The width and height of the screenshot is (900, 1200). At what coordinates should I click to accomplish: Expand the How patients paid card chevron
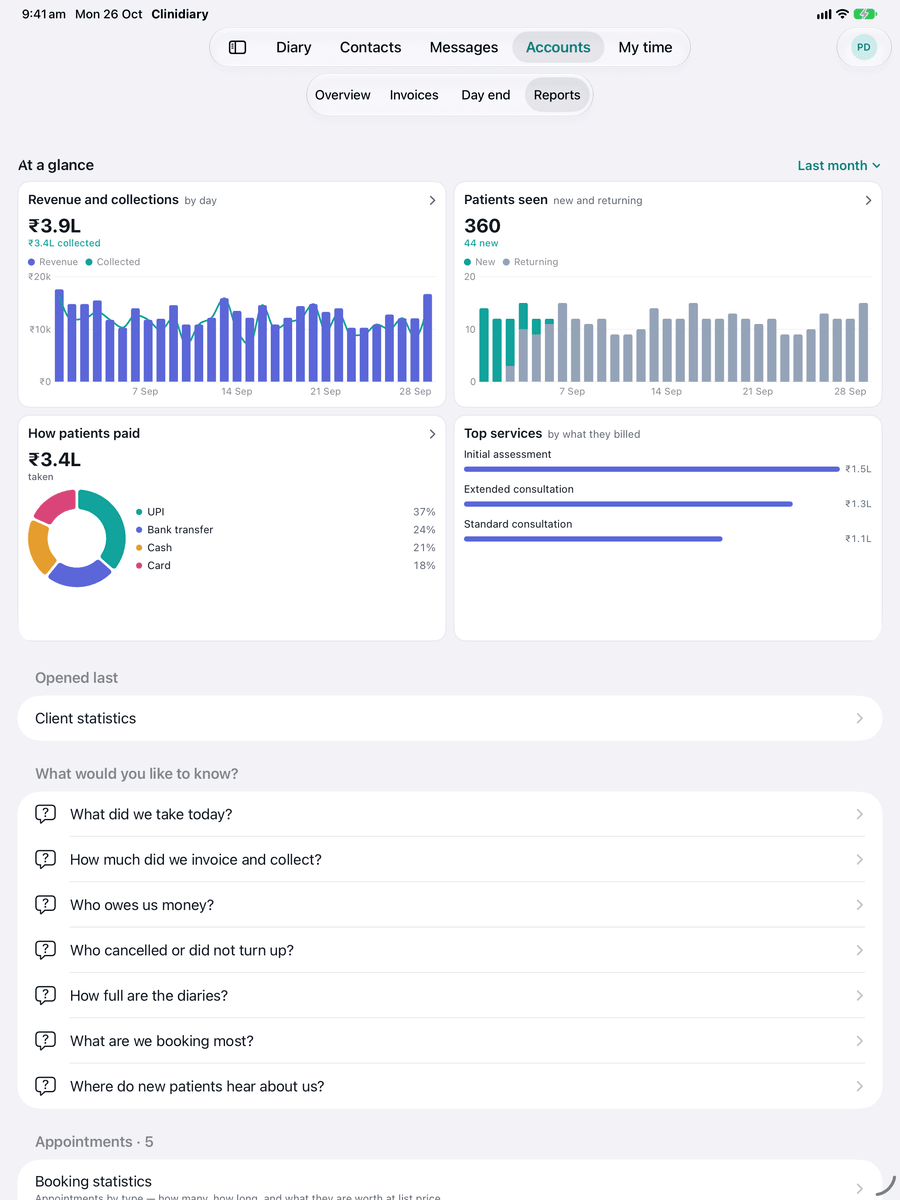coord(432,434)
